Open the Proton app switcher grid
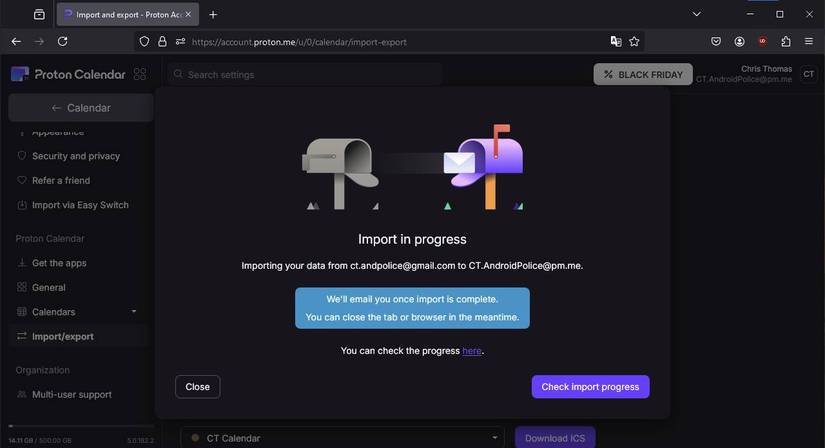The height and width of the screenshot is (448, 825). pyautogui.click(x=139, y=74)
